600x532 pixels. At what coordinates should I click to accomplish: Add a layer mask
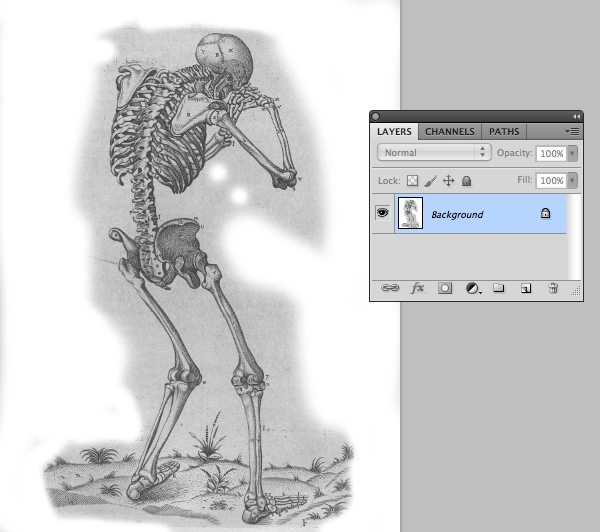(445, 288)
